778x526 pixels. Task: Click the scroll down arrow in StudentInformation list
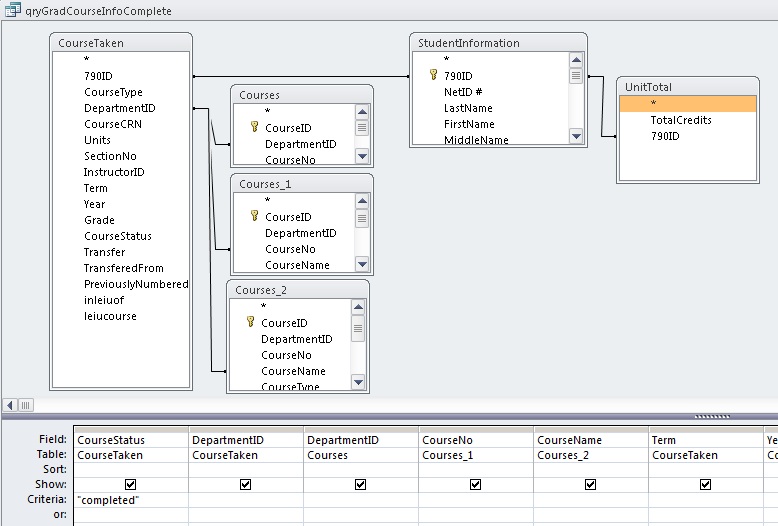click(x=576, y=135)
